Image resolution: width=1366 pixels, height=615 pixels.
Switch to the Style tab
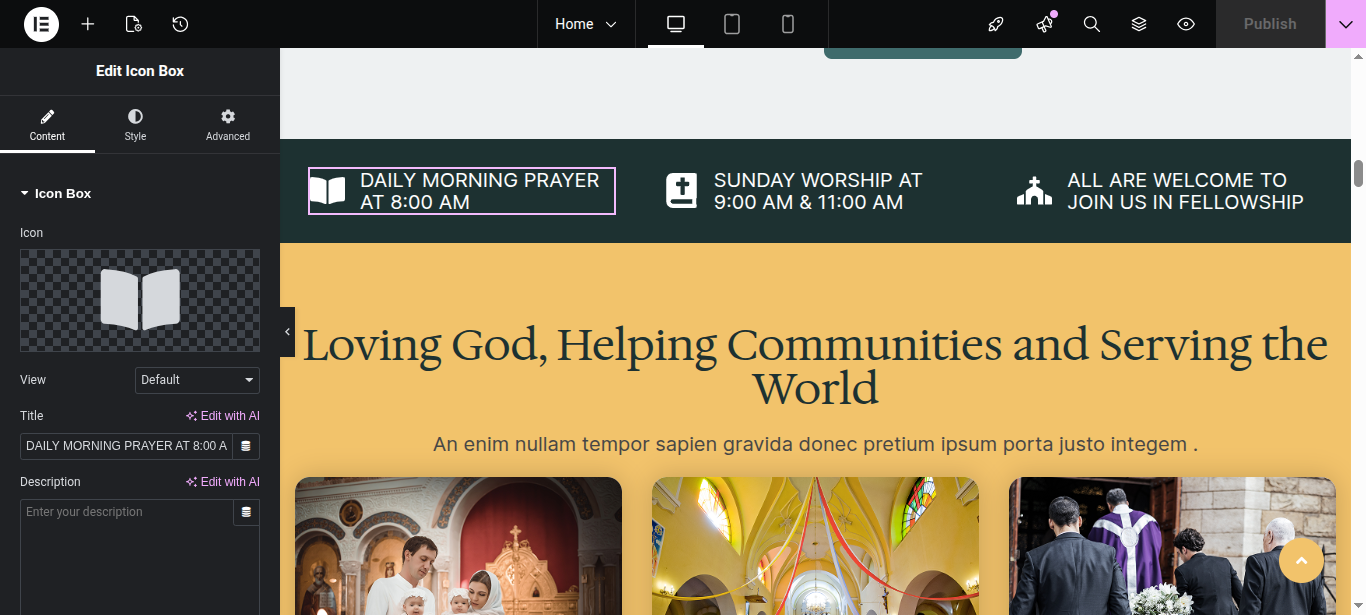[x=135, y=125]
